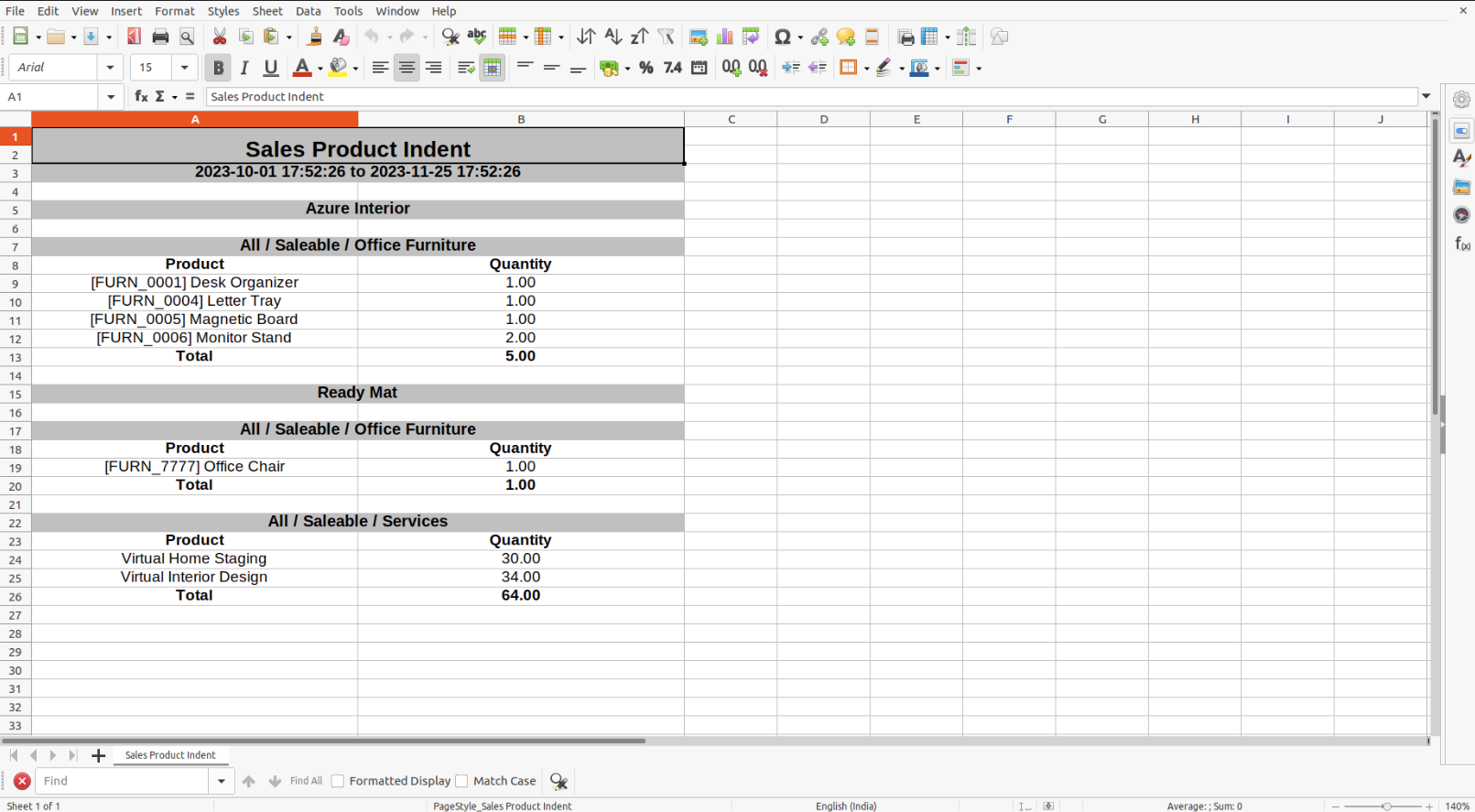Select the Sales Product Indent sheet tab
The height and width of the screenshot is (812, 1475).
tap(170, 755)
